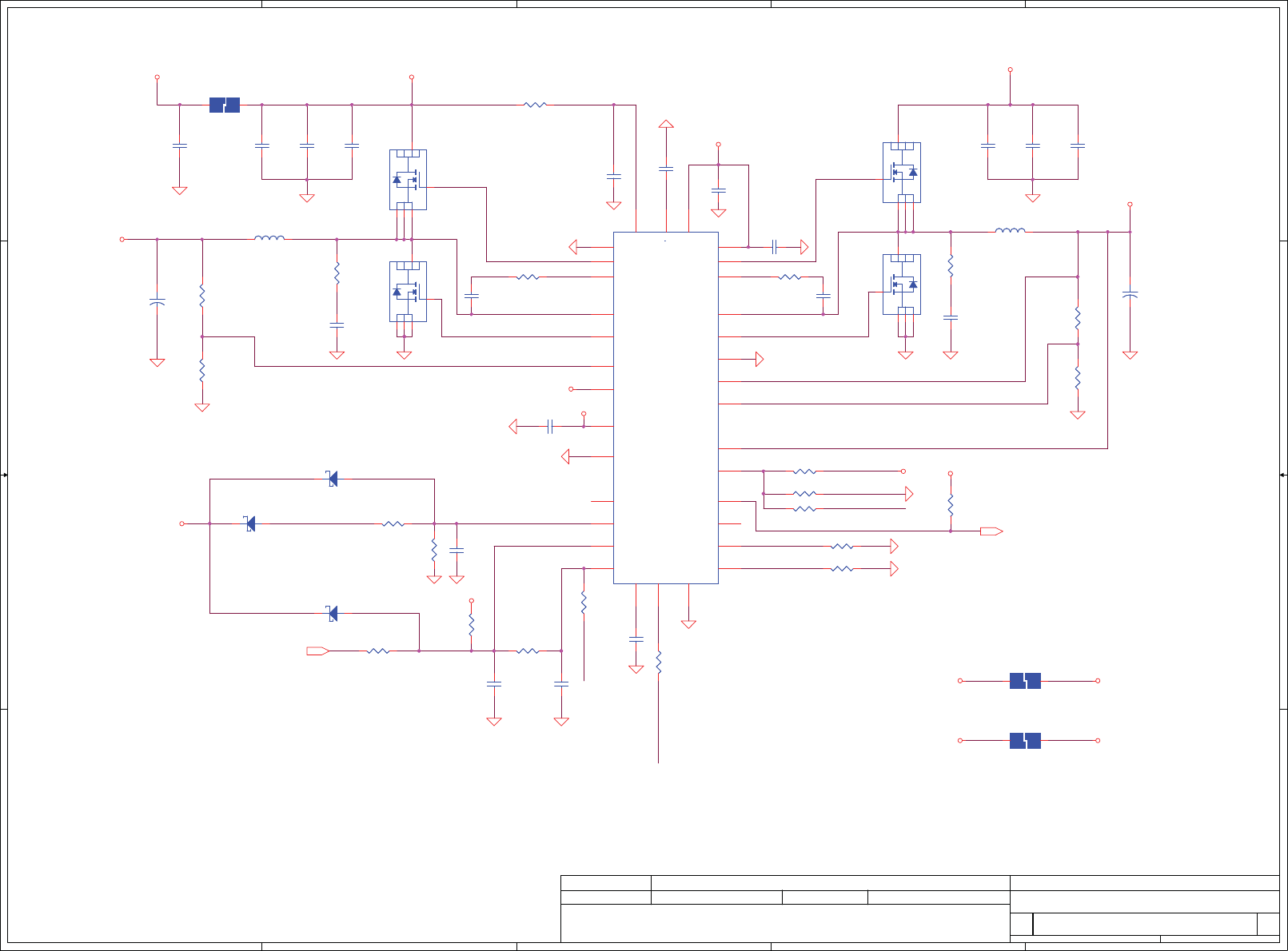Select the upper resistor of the far-right divider
Viewport: 1288px width, 951px height.
[1078, 317]
